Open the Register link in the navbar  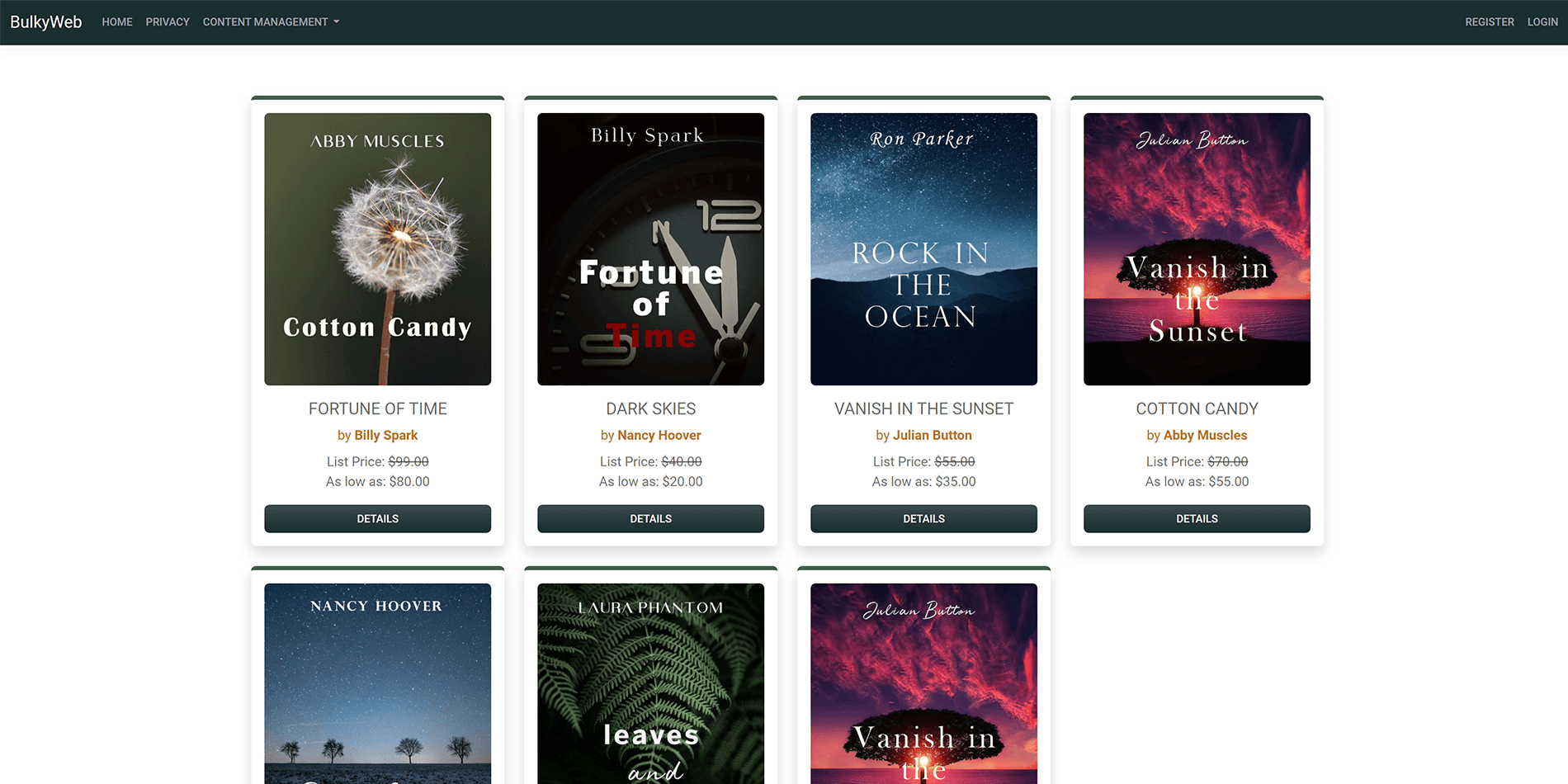coord(1490,22)
